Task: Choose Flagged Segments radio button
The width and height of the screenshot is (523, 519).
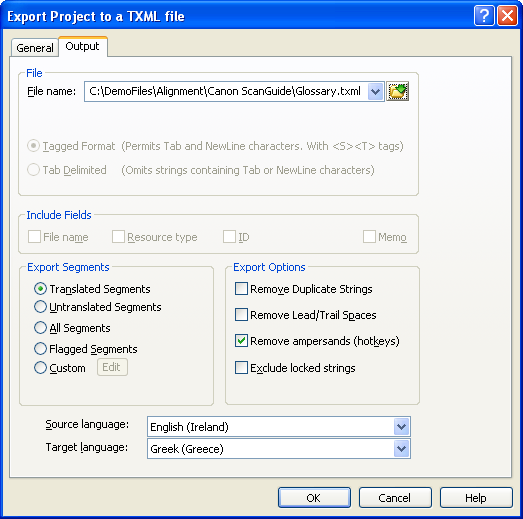Action: pyautogui.click(x=40, y=349)
